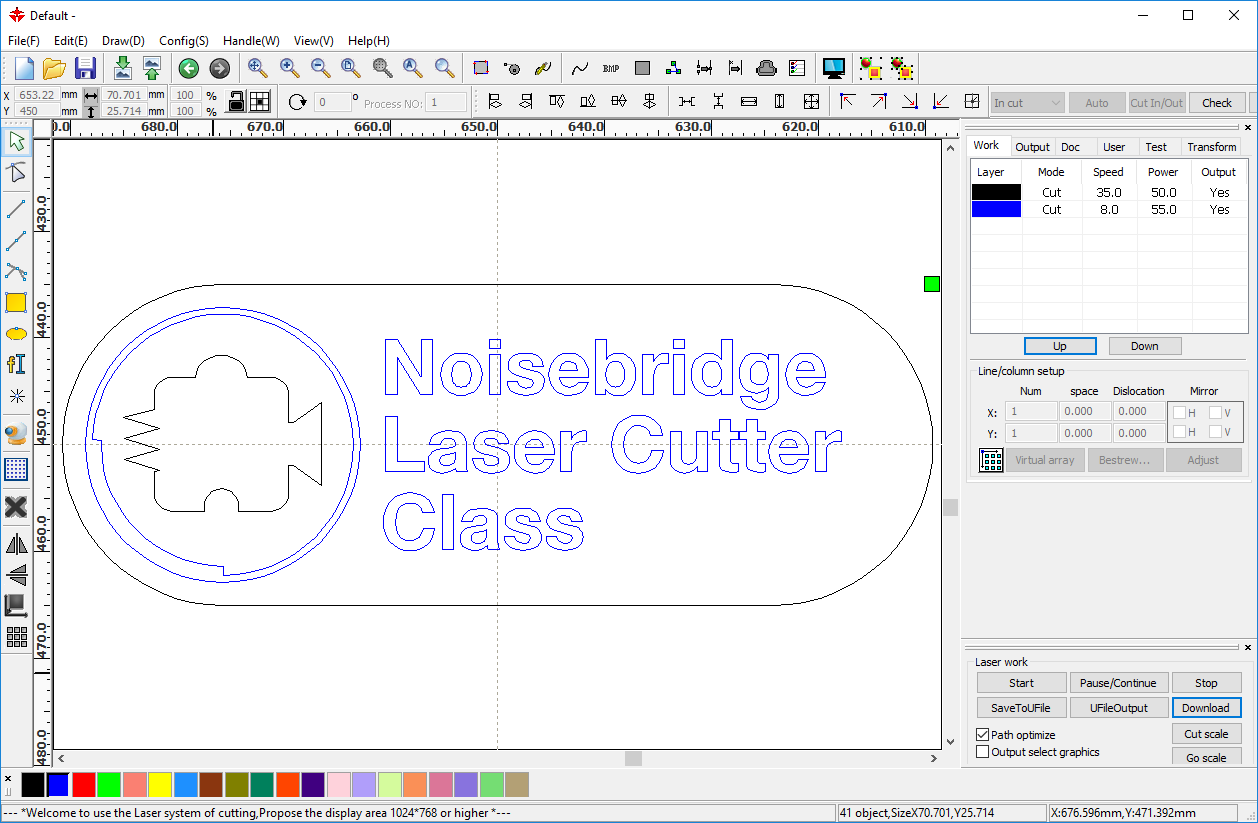Click the Delete X tool icon

coord(16,507)
